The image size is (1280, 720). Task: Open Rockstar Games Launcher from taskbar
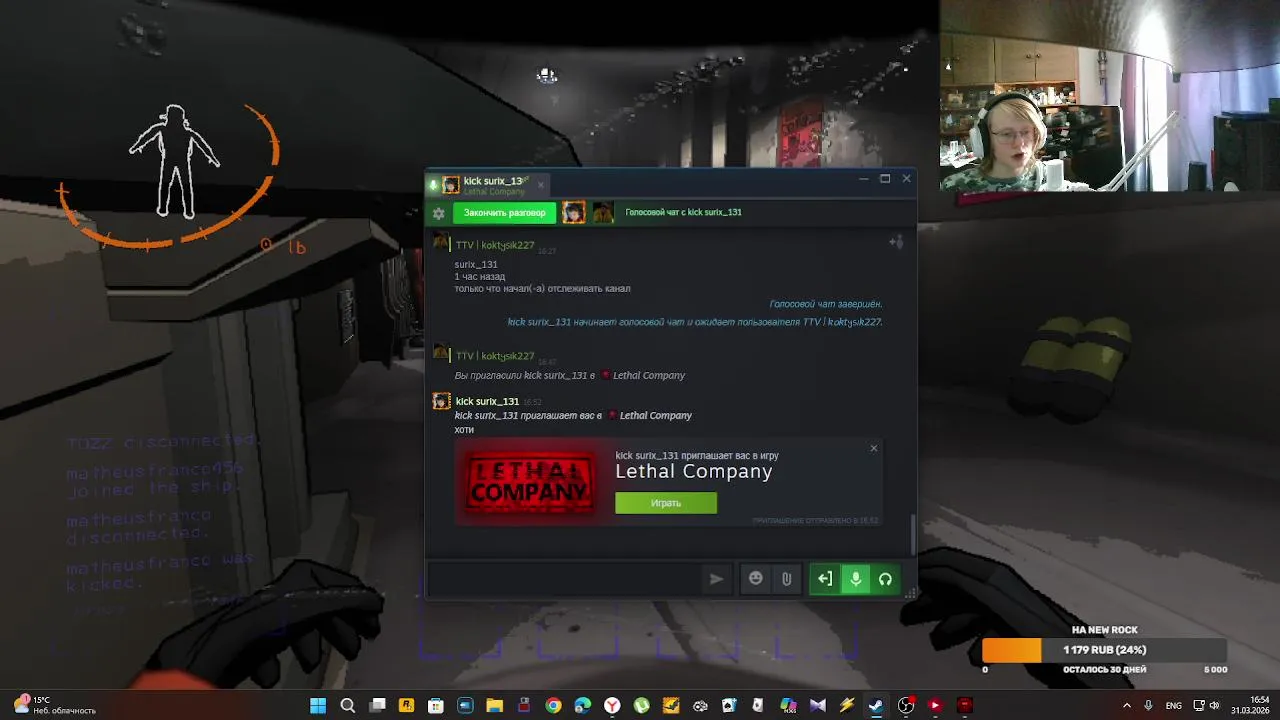point(407,706)
